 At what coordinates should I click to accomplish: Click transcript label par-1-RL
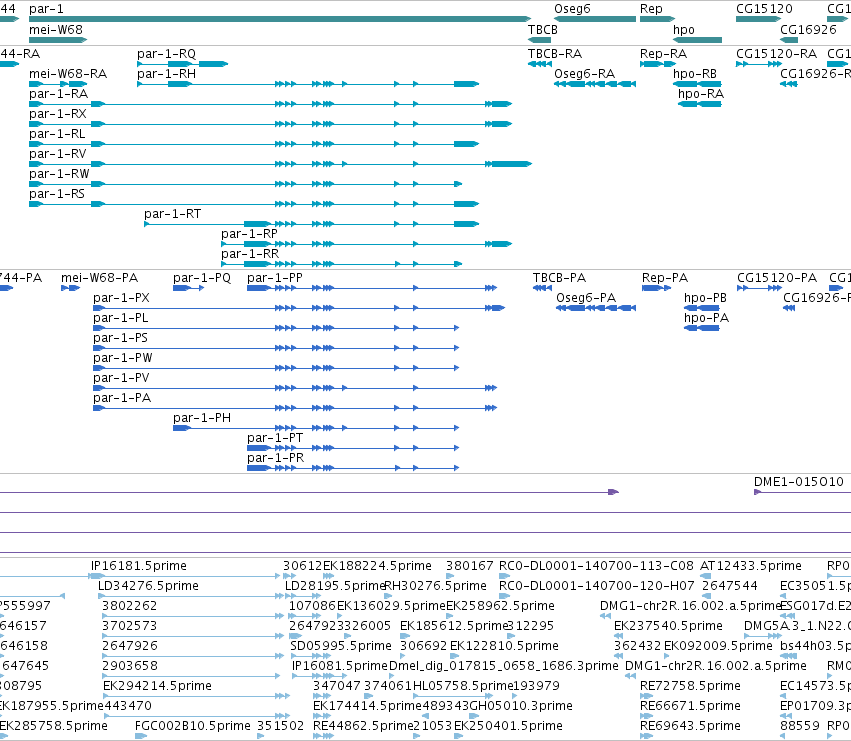point(57,134)
